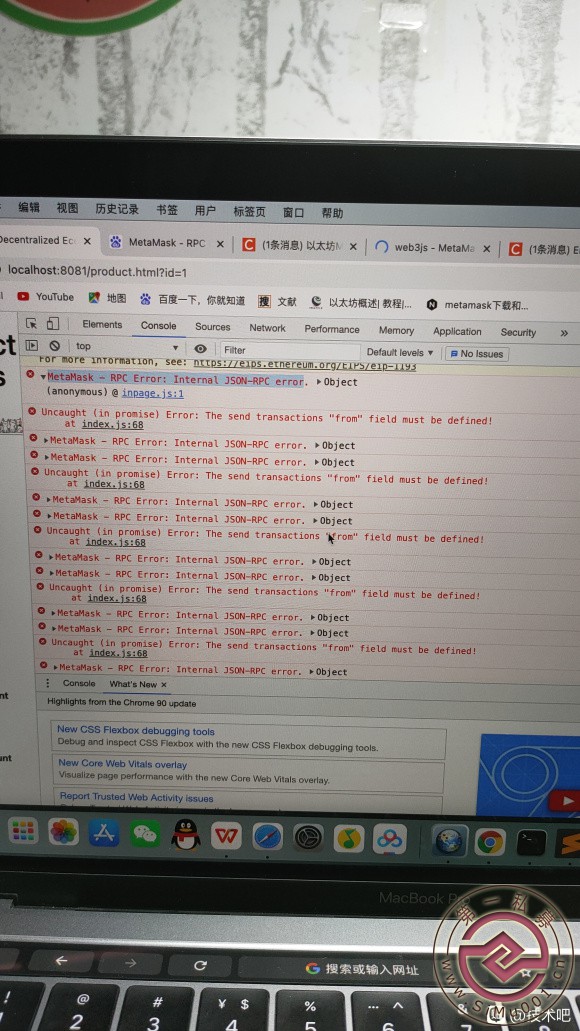This screenshot has height=1031, width=580.
Task: Open the Security panel in DevTools
Action: tap(518, 333)
